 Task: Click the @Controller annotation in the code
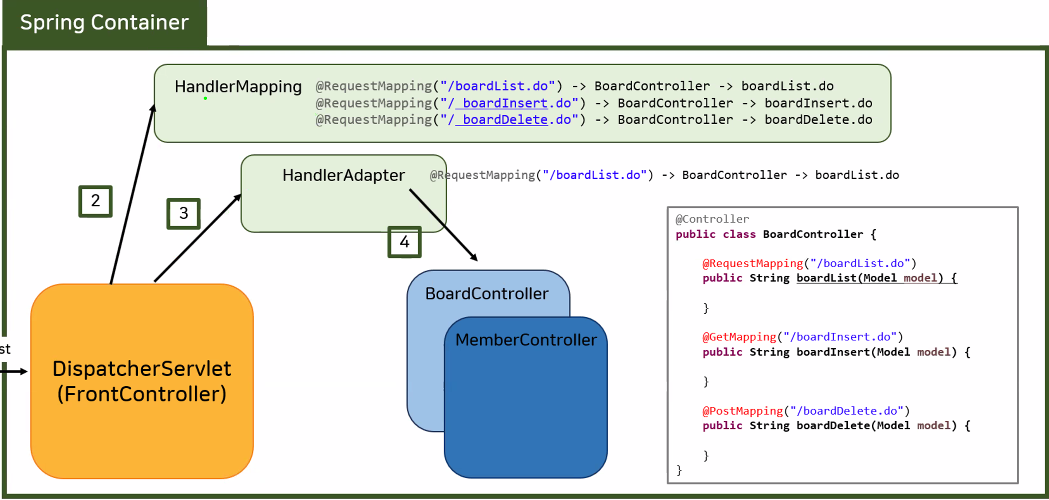coord(712,219)
